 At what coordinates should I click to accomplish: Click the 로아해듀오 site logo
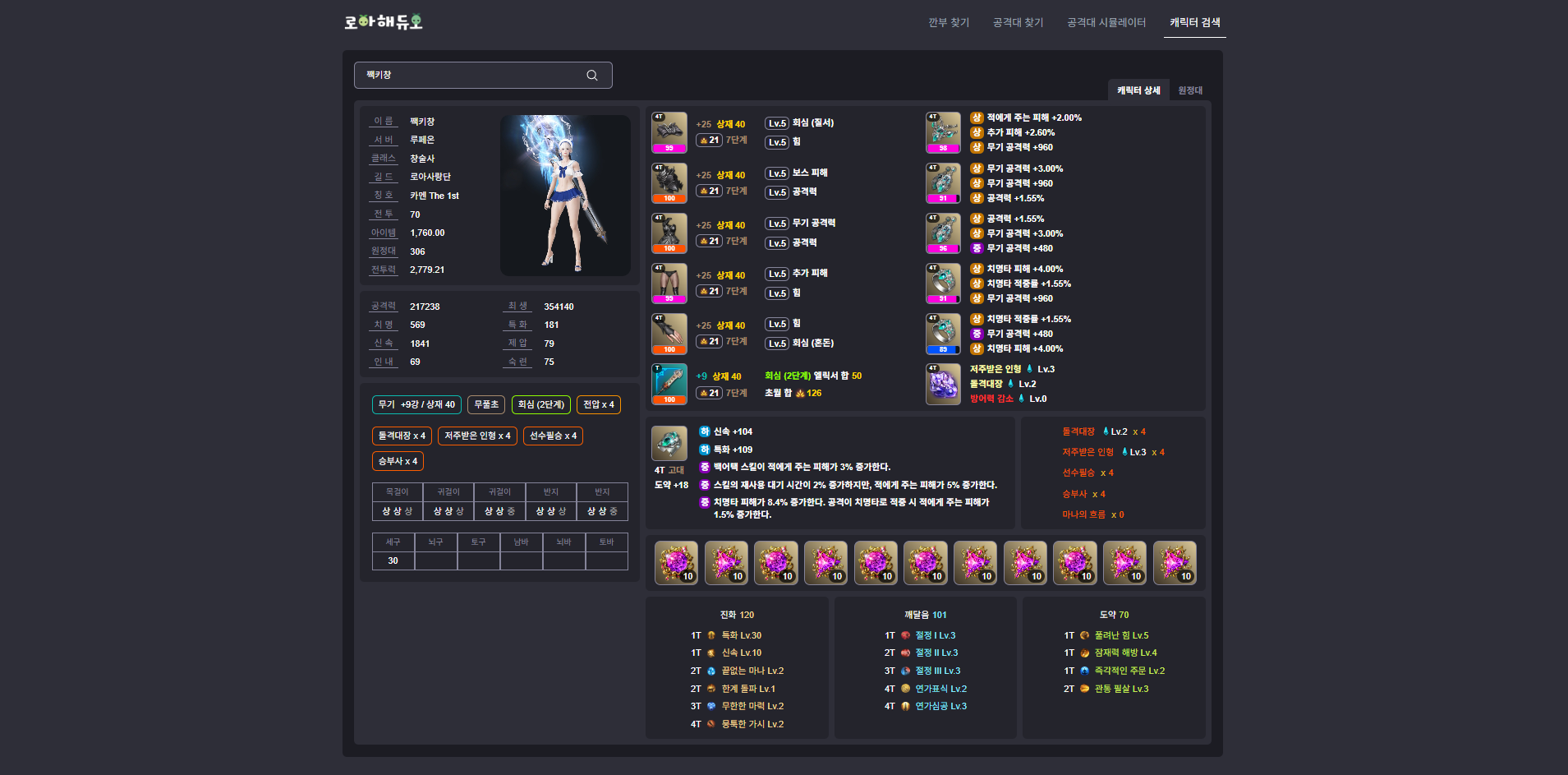tap(383, 22)
